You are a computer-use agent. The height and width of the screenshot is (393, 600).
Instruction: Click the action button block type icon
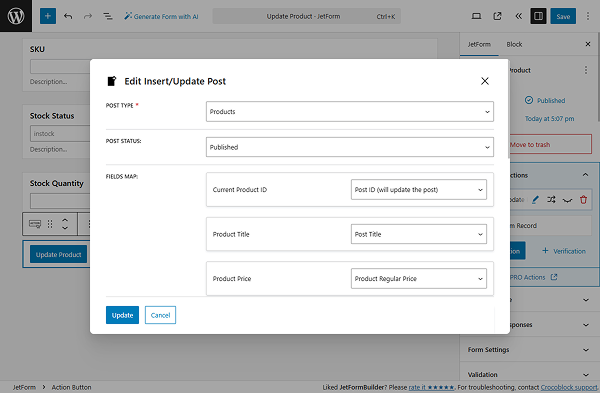[x=35, y=224]
